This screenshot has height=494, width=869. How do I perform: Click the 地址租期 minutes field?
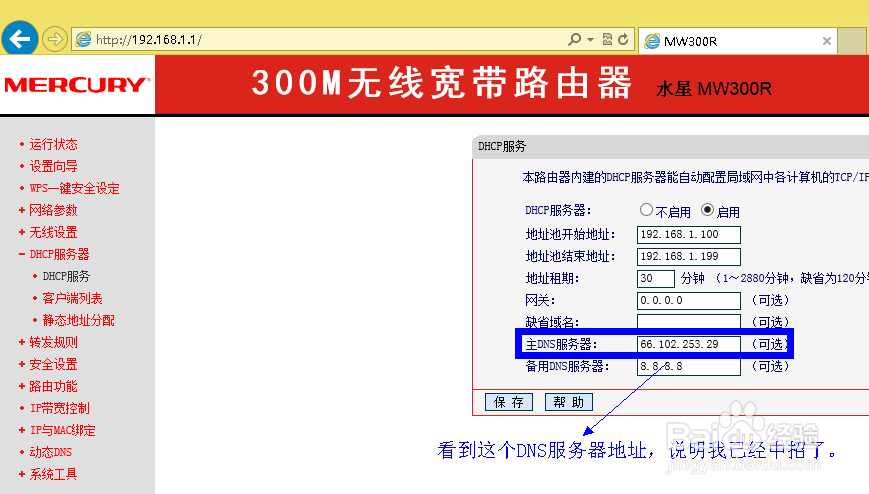656,278
